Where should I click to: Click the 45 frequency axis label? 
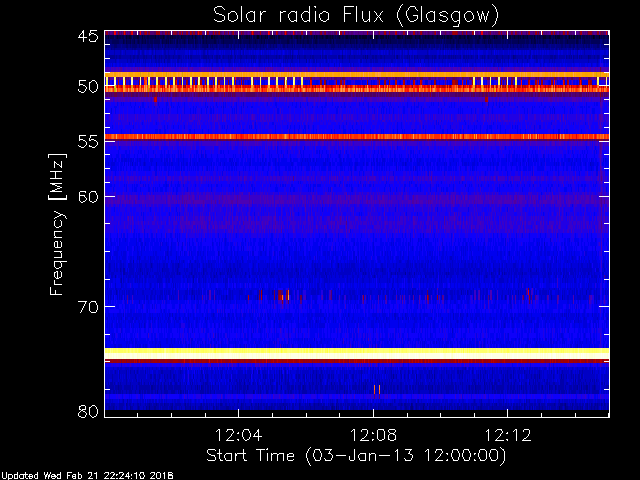click(x=88, y=37)
